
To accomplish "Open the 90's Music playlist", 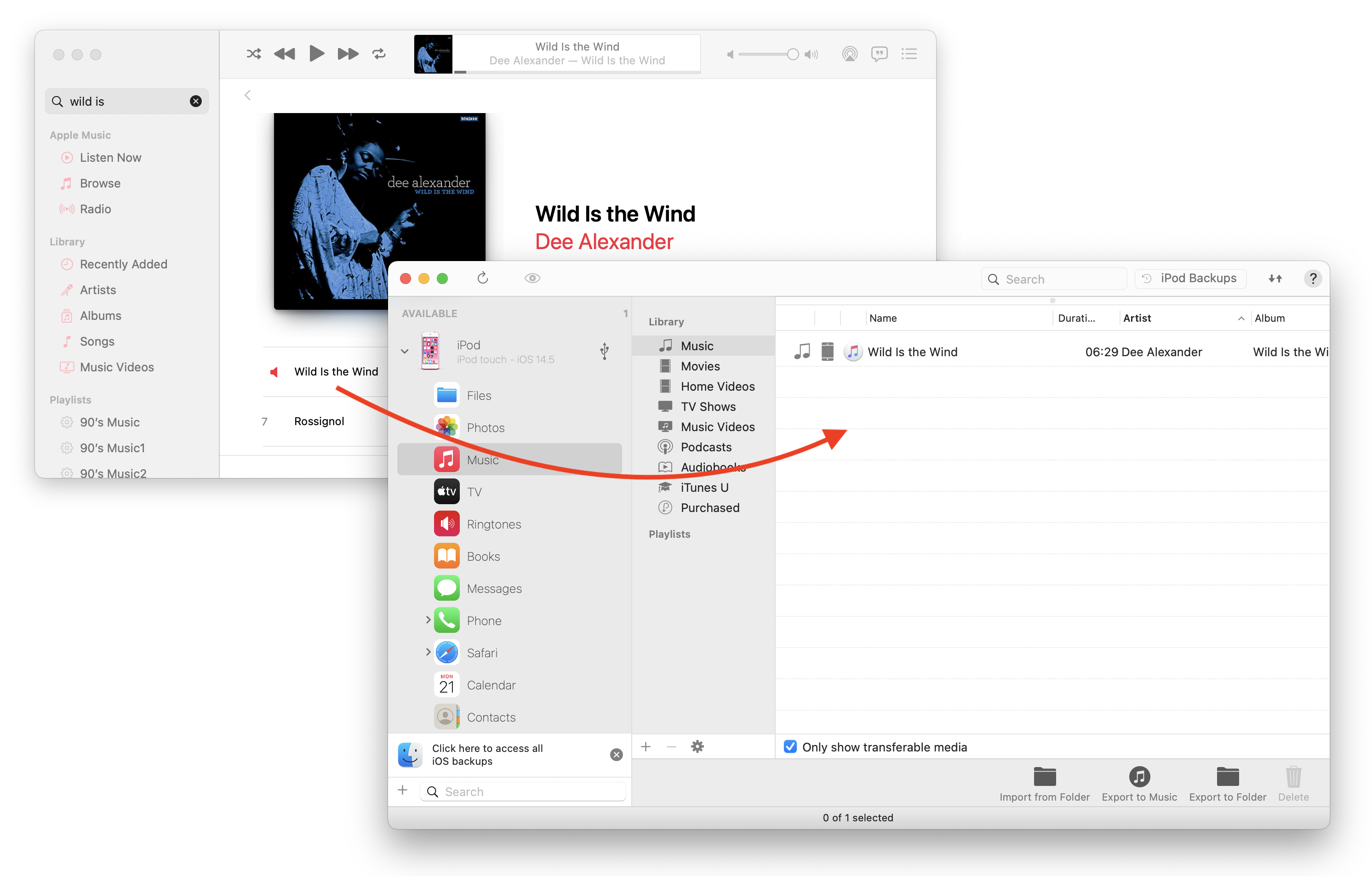I will pyautogui.click(x=109, y=422).
